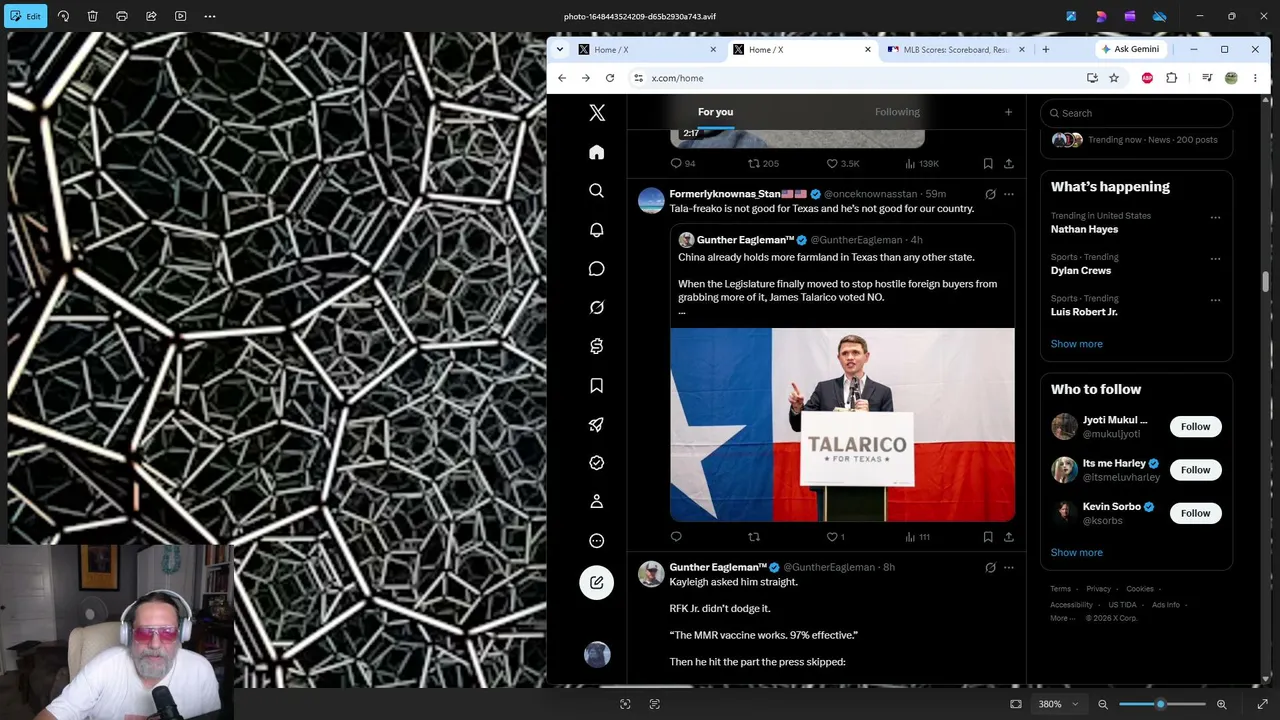Reload the x.com page
This screenshot has height=720, width=1280.
[x=610, y=78]
